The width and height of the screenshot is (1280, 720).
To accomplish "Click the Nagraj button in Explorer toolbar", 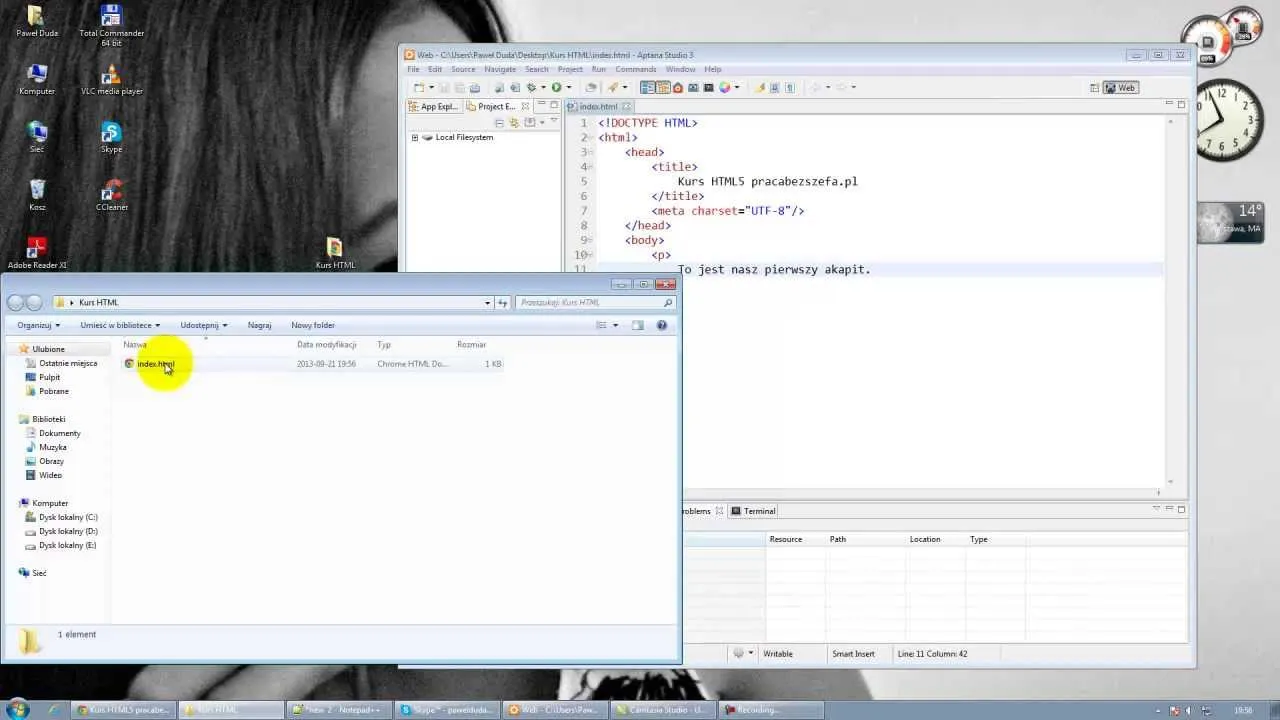I will pos(259,325).
